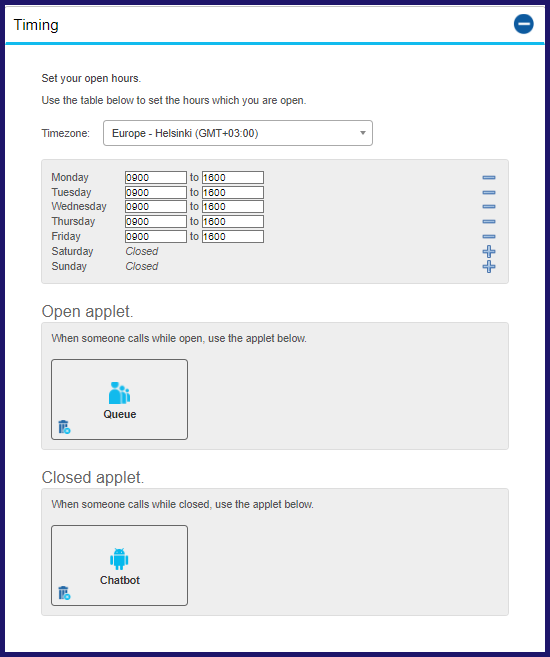Select the Chatbot applet tile
550x657 pixels.
119,565
